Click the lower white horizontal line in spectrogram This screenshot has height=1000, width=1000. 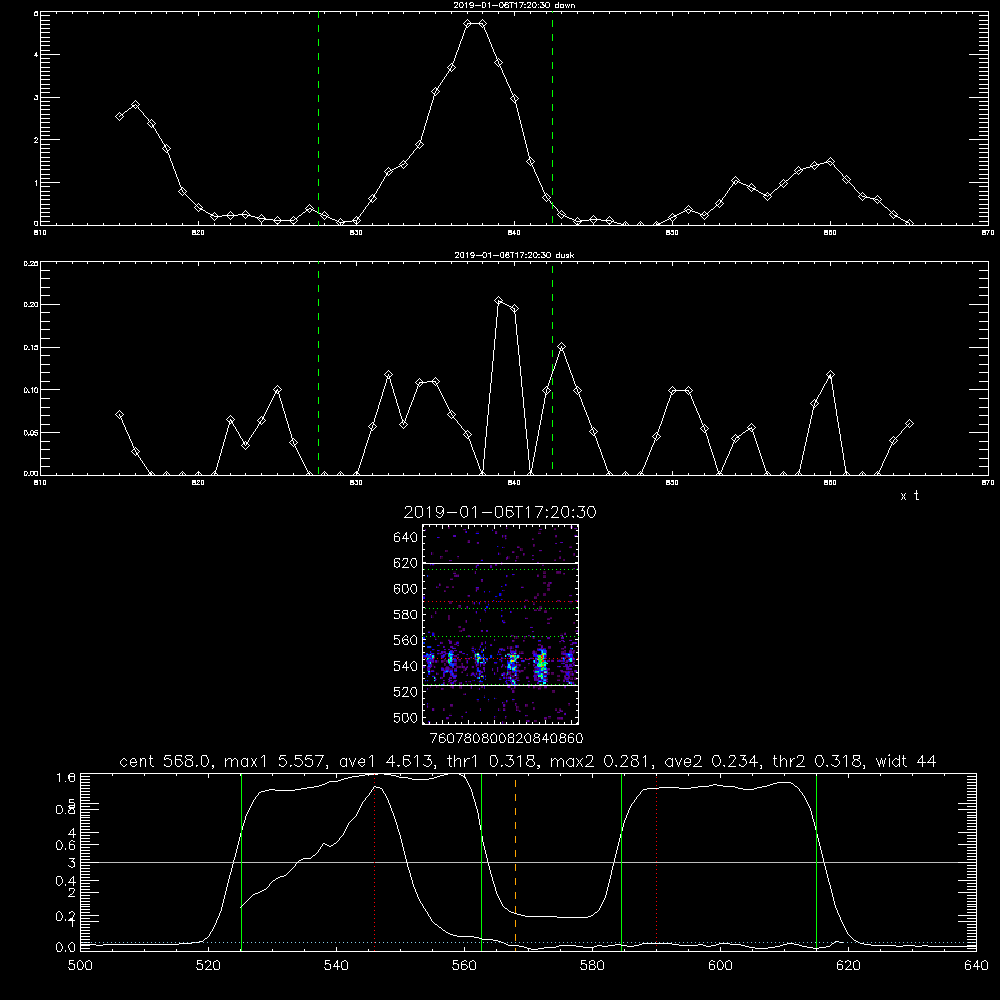tap(501, 685)
